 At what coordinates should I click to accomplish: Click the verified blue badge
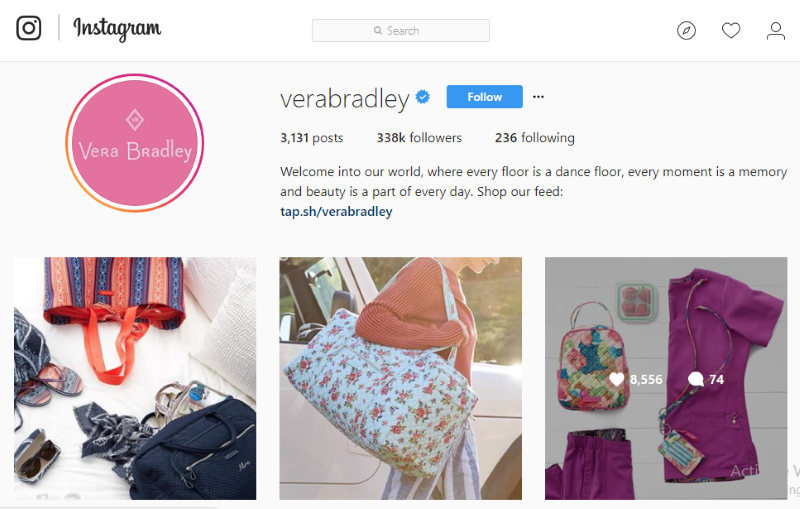(422, 96)
